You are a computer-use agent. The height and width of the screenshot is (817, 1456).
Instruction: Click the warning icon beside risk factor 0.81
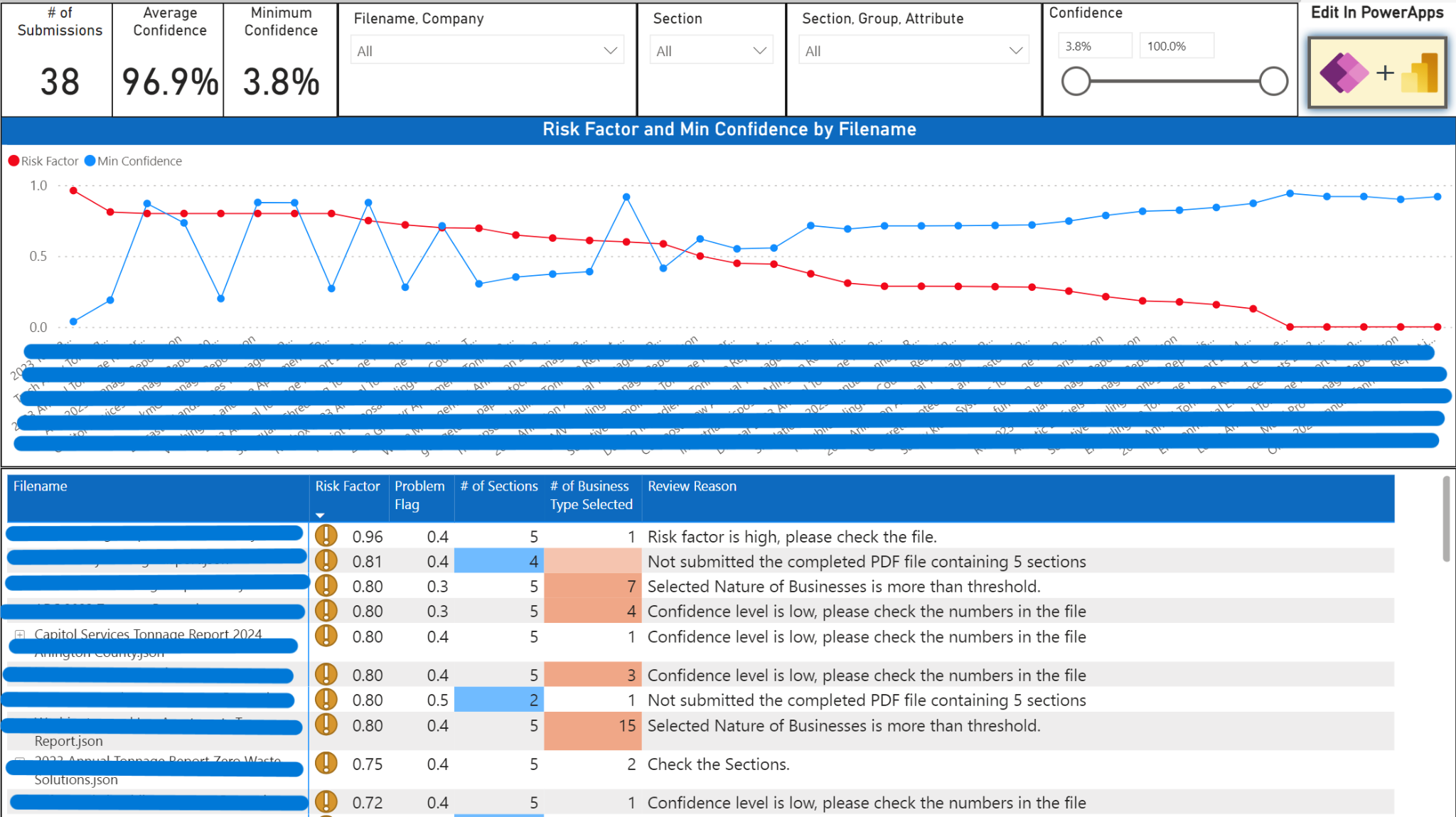coord(327,560)
